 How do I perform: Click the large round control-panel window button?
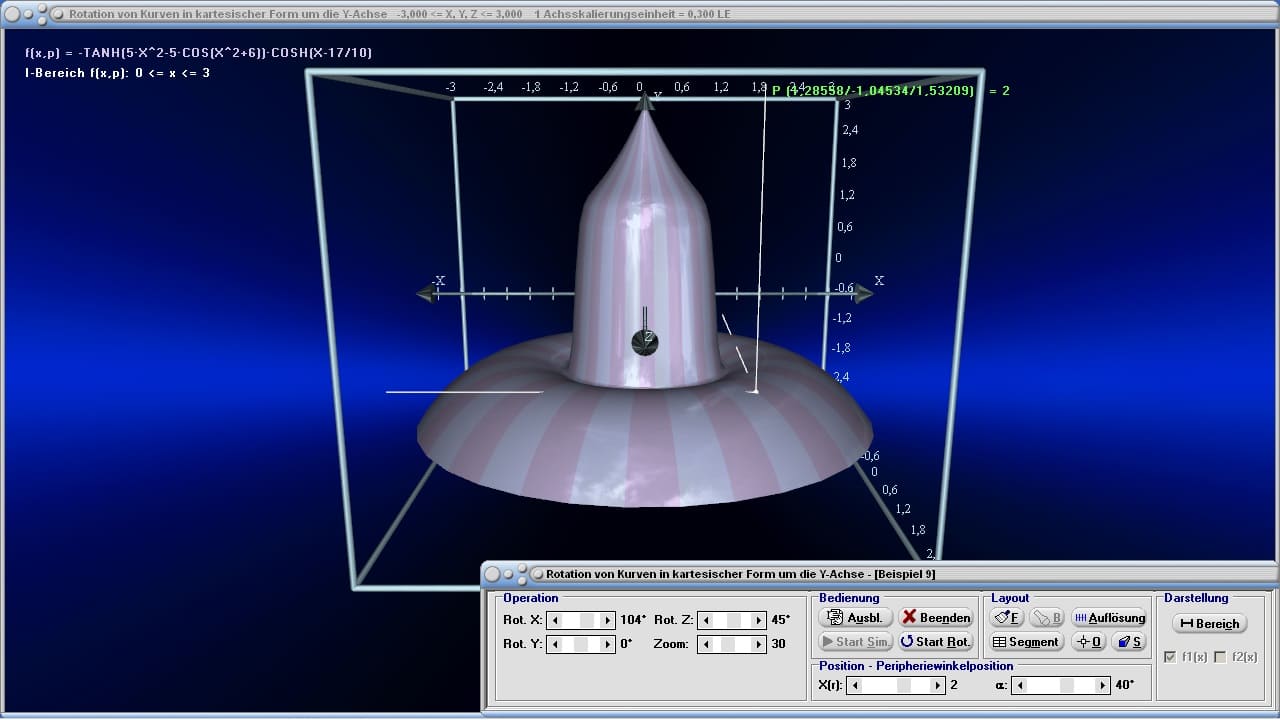click(494, 574)
